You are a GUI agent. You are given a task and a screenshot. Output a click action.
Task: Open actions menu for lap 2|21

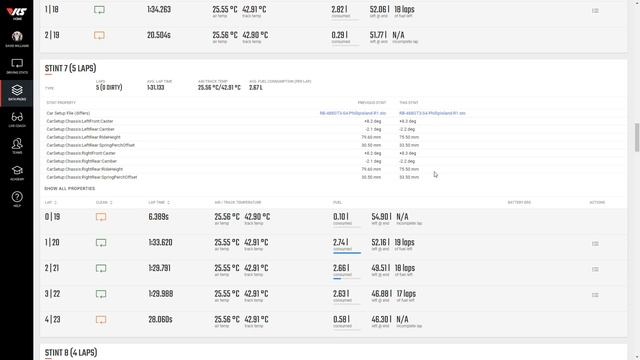click(x=595, y=269)
